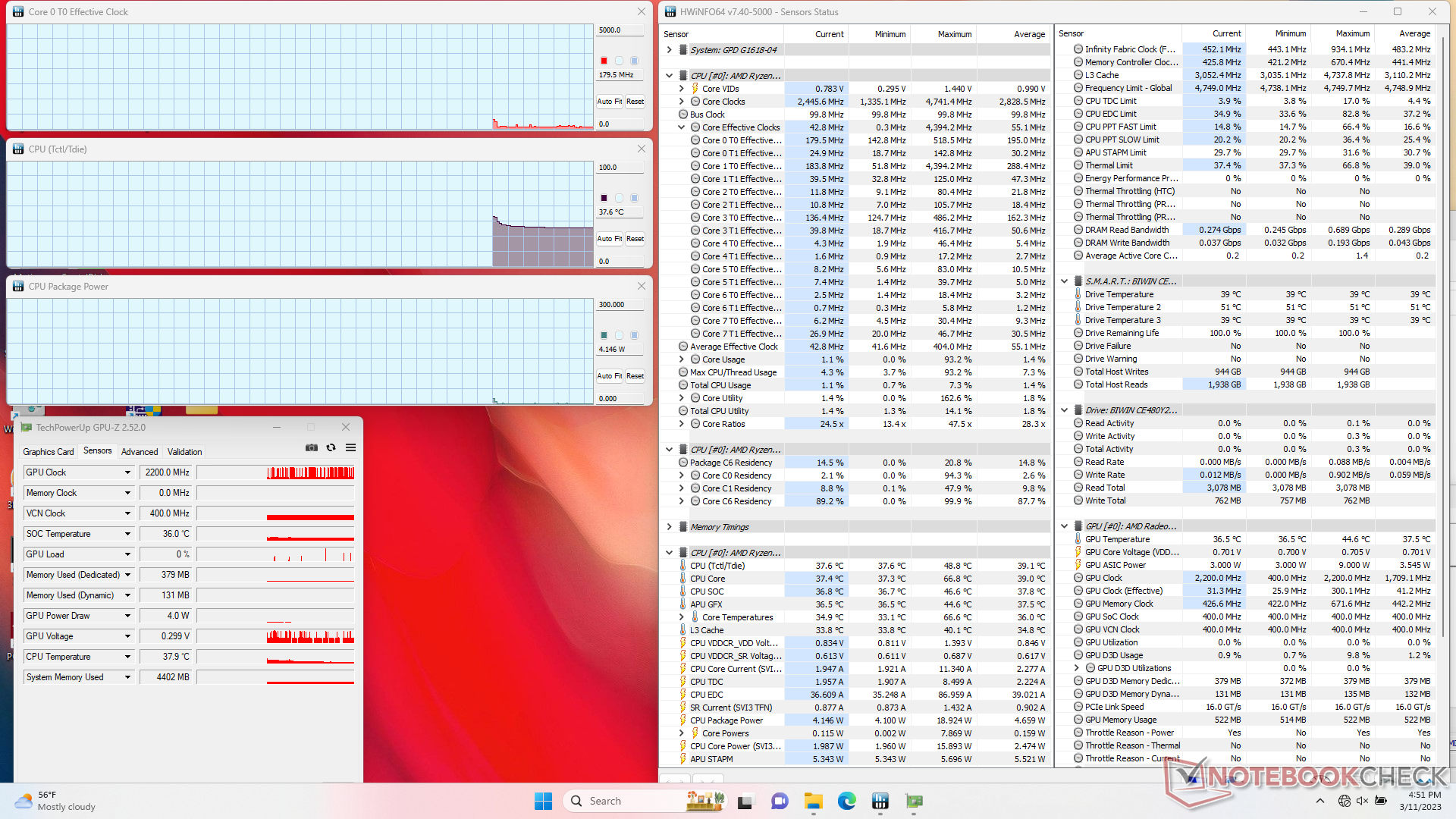
Task: Click icon beside Total CPU Usage row
Action: pos(682,385)
